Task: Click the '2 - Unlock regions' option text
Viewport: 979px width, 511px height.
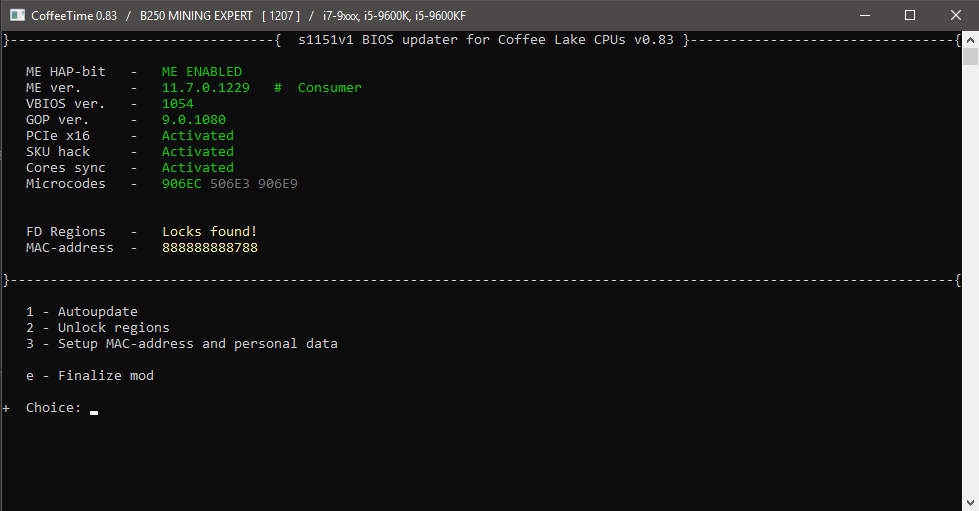Action: tap(97, 327)
